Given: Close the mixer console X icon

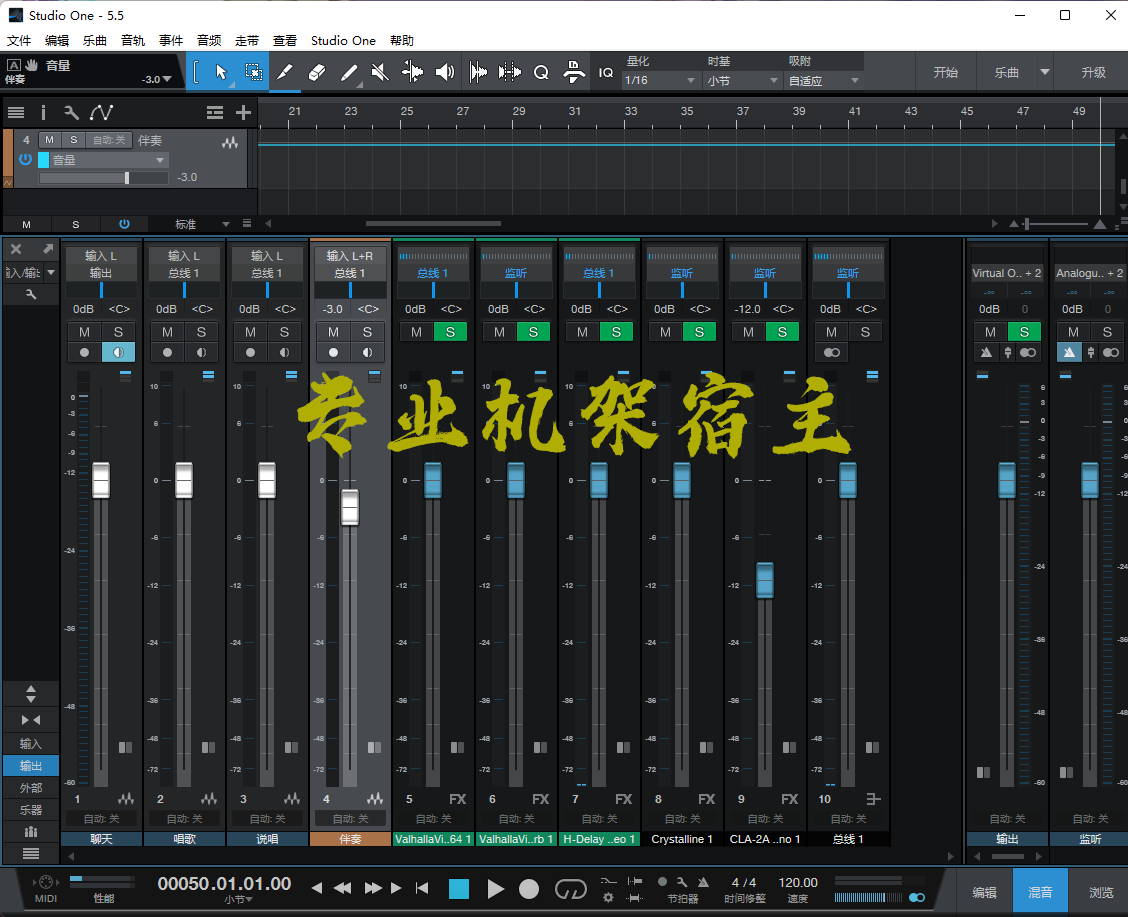Looking at the screenshot, I should click(16, 249).
